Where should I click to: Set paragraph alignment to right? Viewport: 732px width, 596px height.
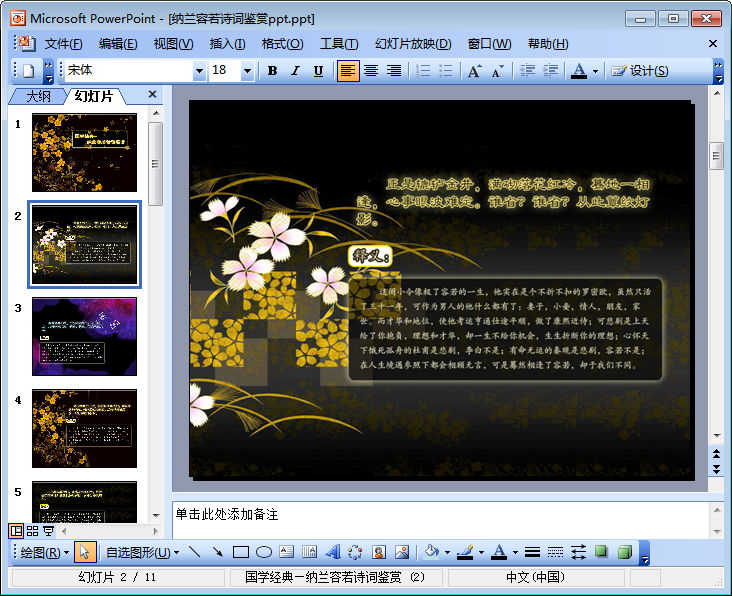[x=394, y=71]
